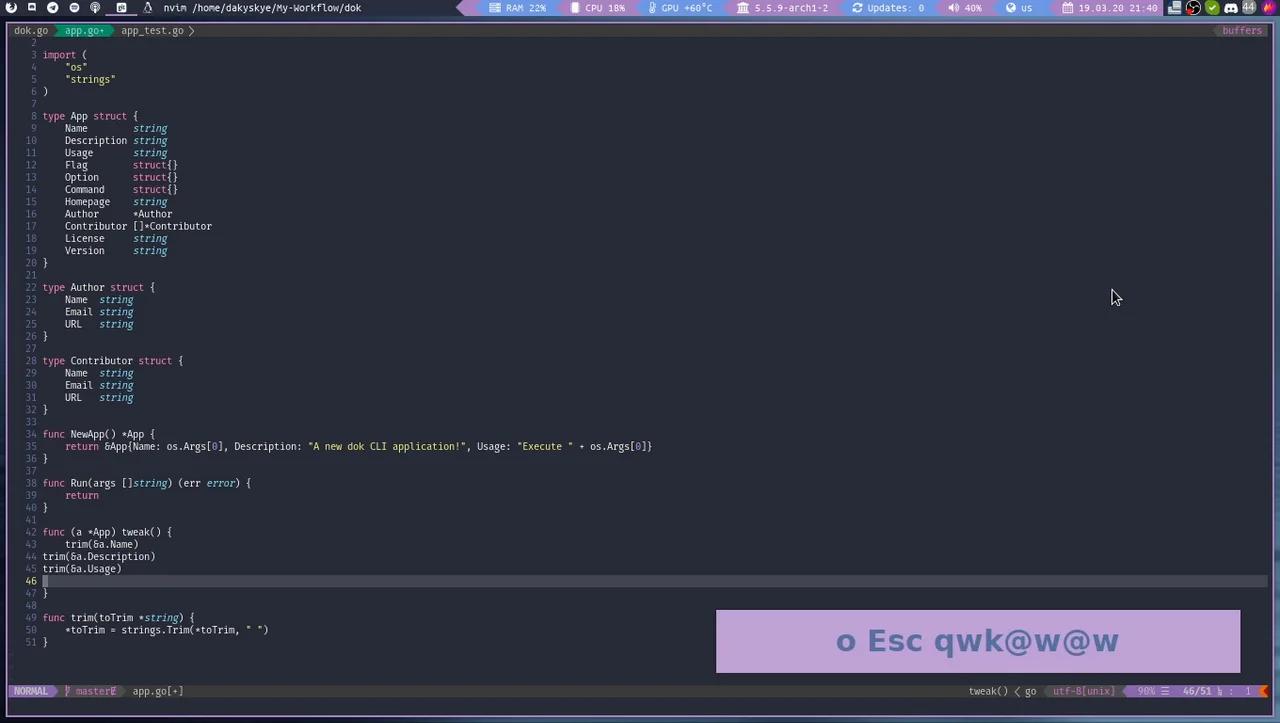Viewport: 1280px width, 723px height.
Task: Click the green checkmark tray icon
Action: pyautogui.click(x=1212, y=8)
